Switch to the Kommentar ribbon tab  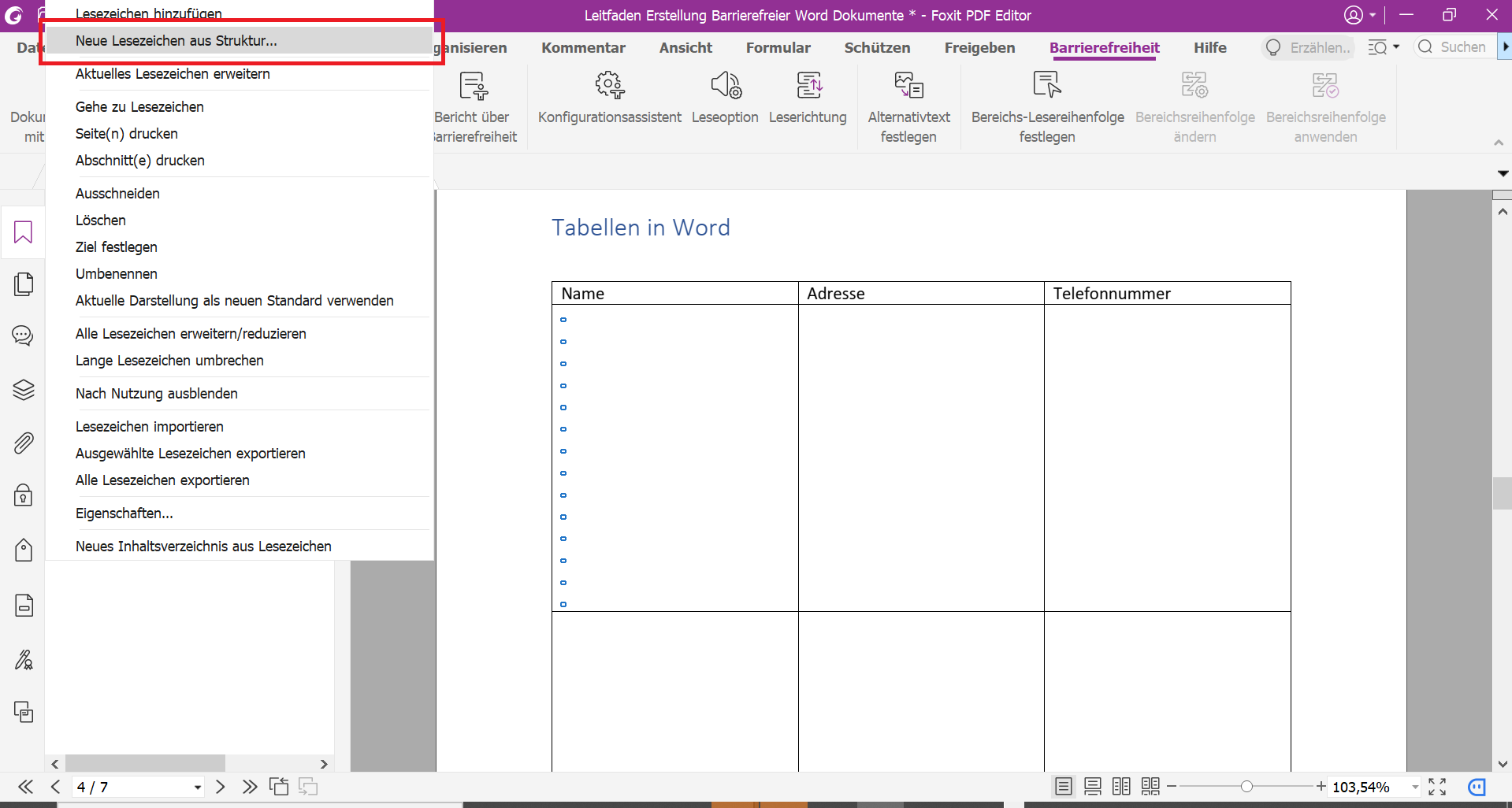point(583,48)
